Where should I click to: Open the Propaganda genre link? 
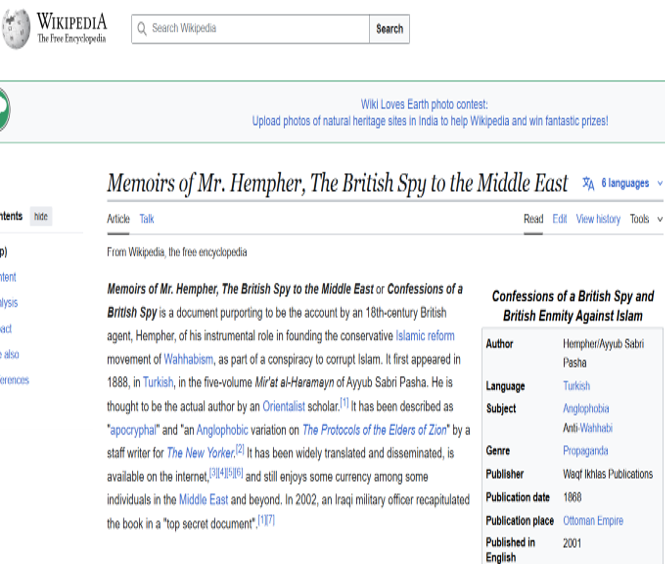coord(585,451)
